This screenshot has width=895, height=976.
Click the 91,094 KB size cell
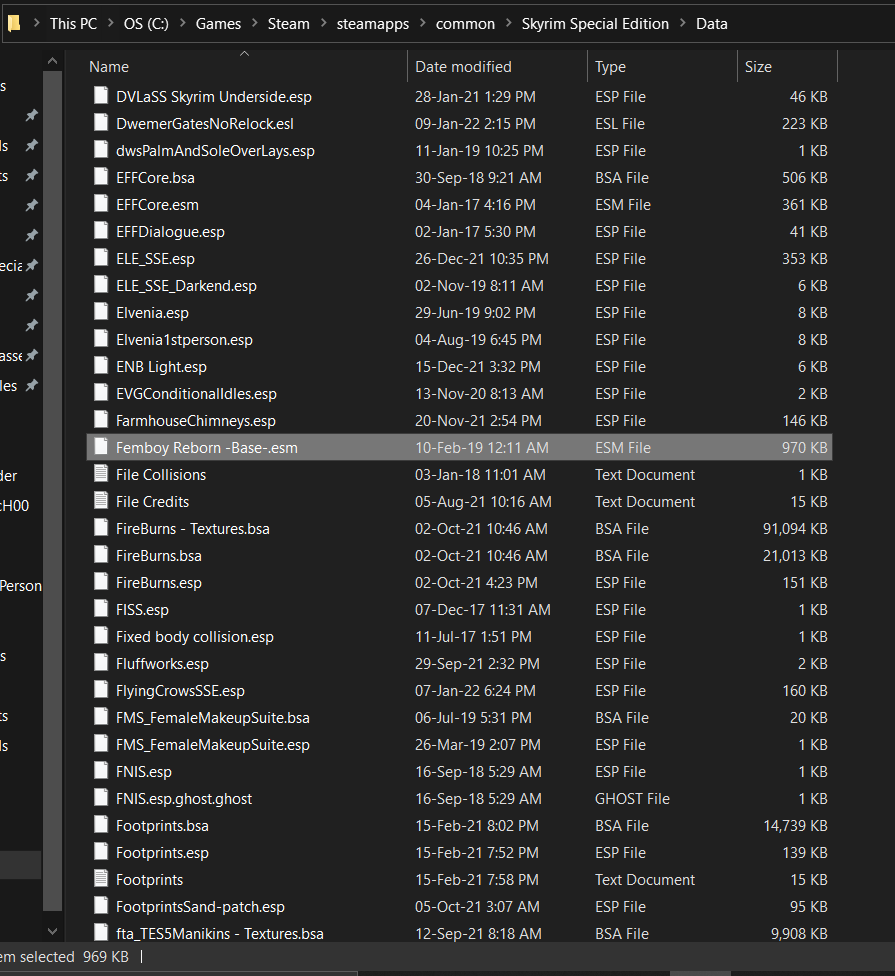(x=795, y=528)
